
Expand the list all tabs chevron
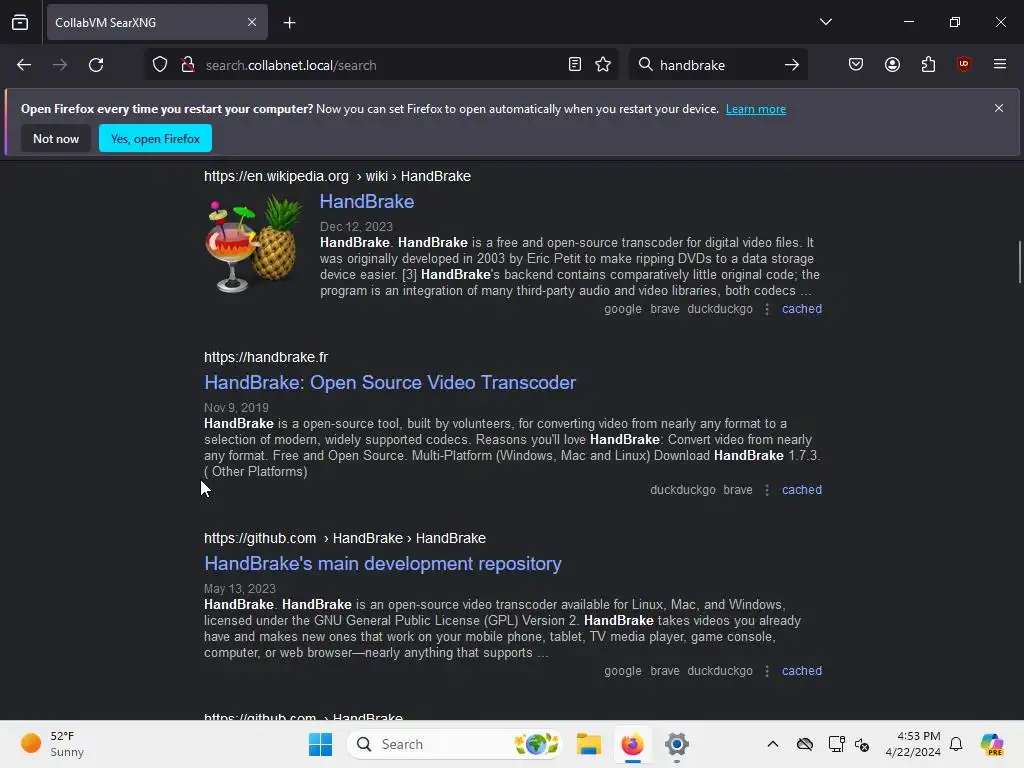click(825, 22)
